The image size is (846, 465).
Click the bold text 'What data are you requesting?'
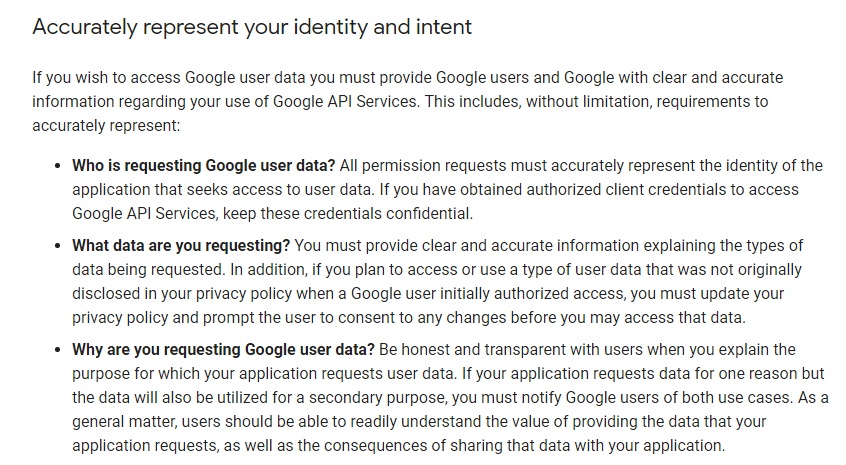tap(181, 245)
